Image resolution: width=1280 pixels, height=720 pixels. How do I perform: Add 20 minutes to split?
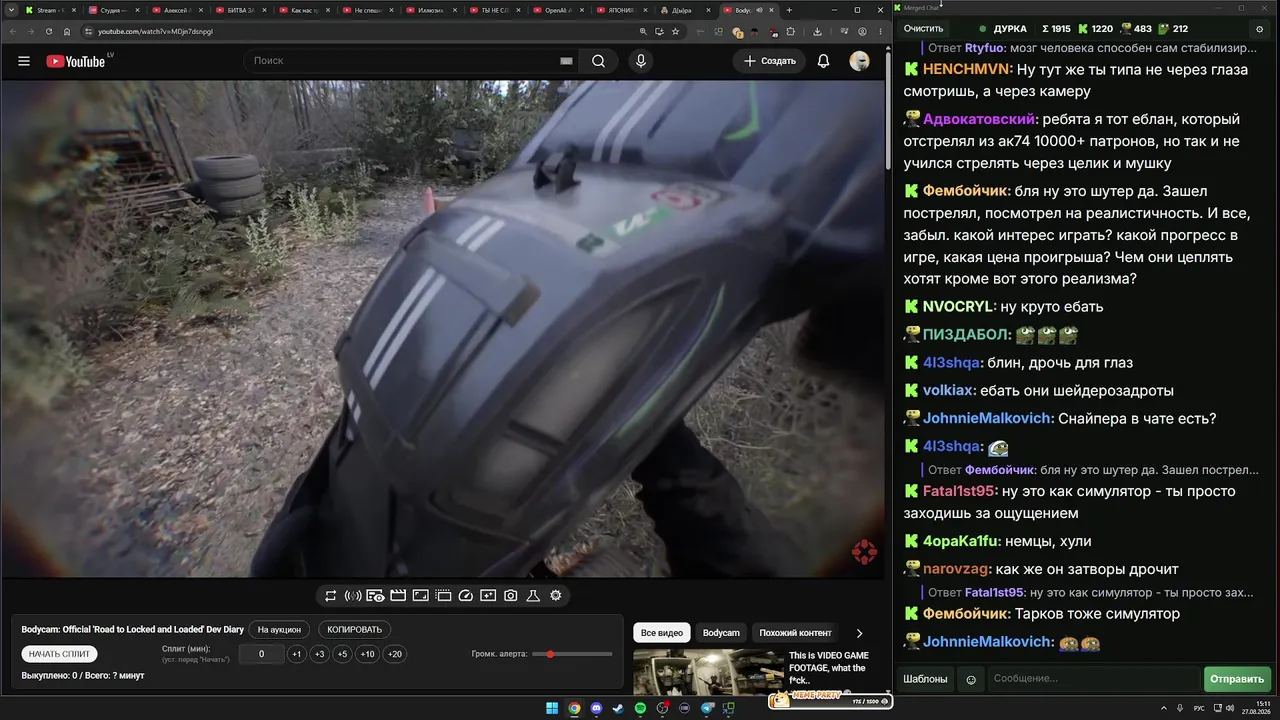click(x=395, y=654)
